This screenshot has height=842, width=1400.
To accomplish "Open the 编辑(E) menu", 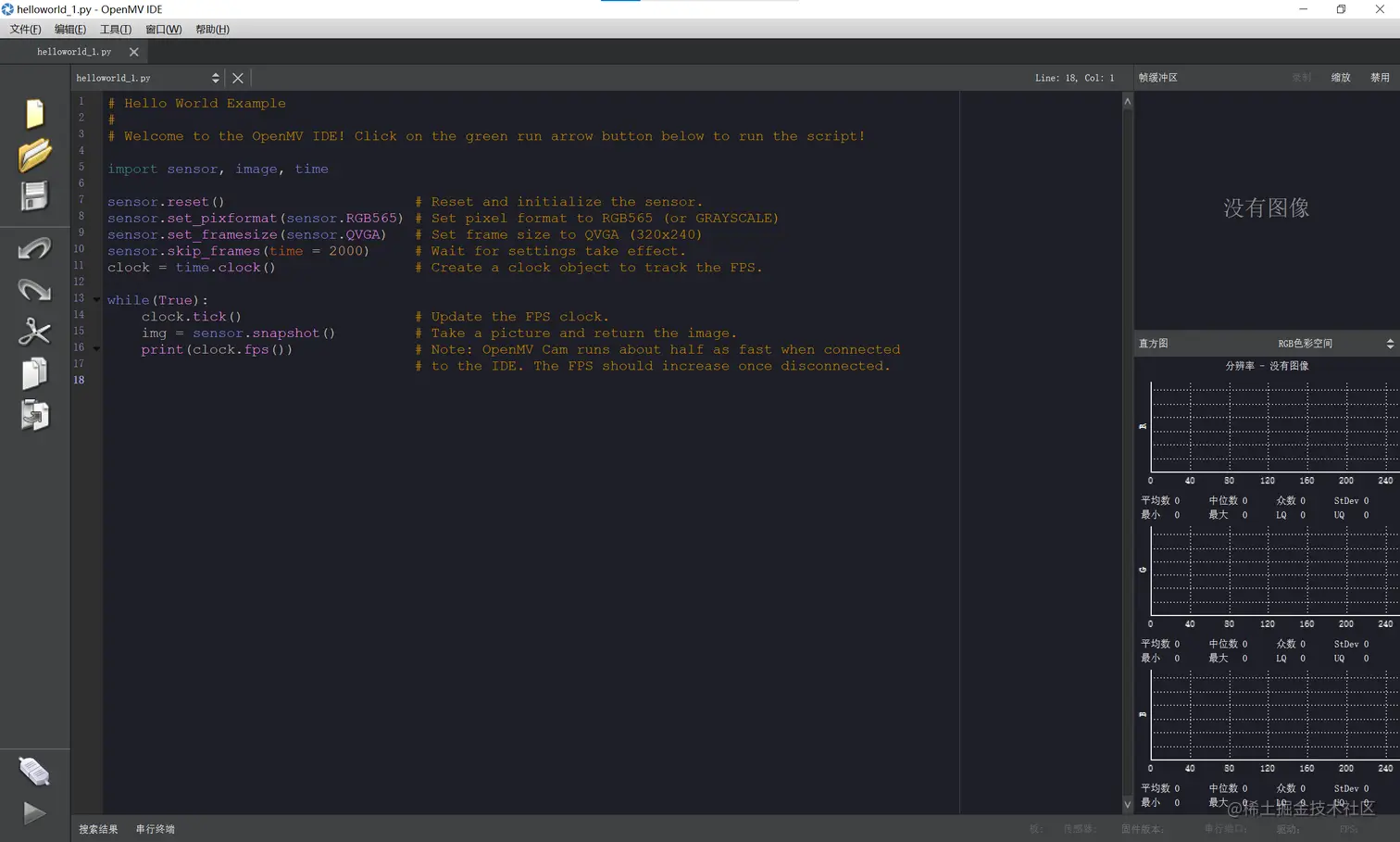I will pyautogui.click(x=70, y=30).
